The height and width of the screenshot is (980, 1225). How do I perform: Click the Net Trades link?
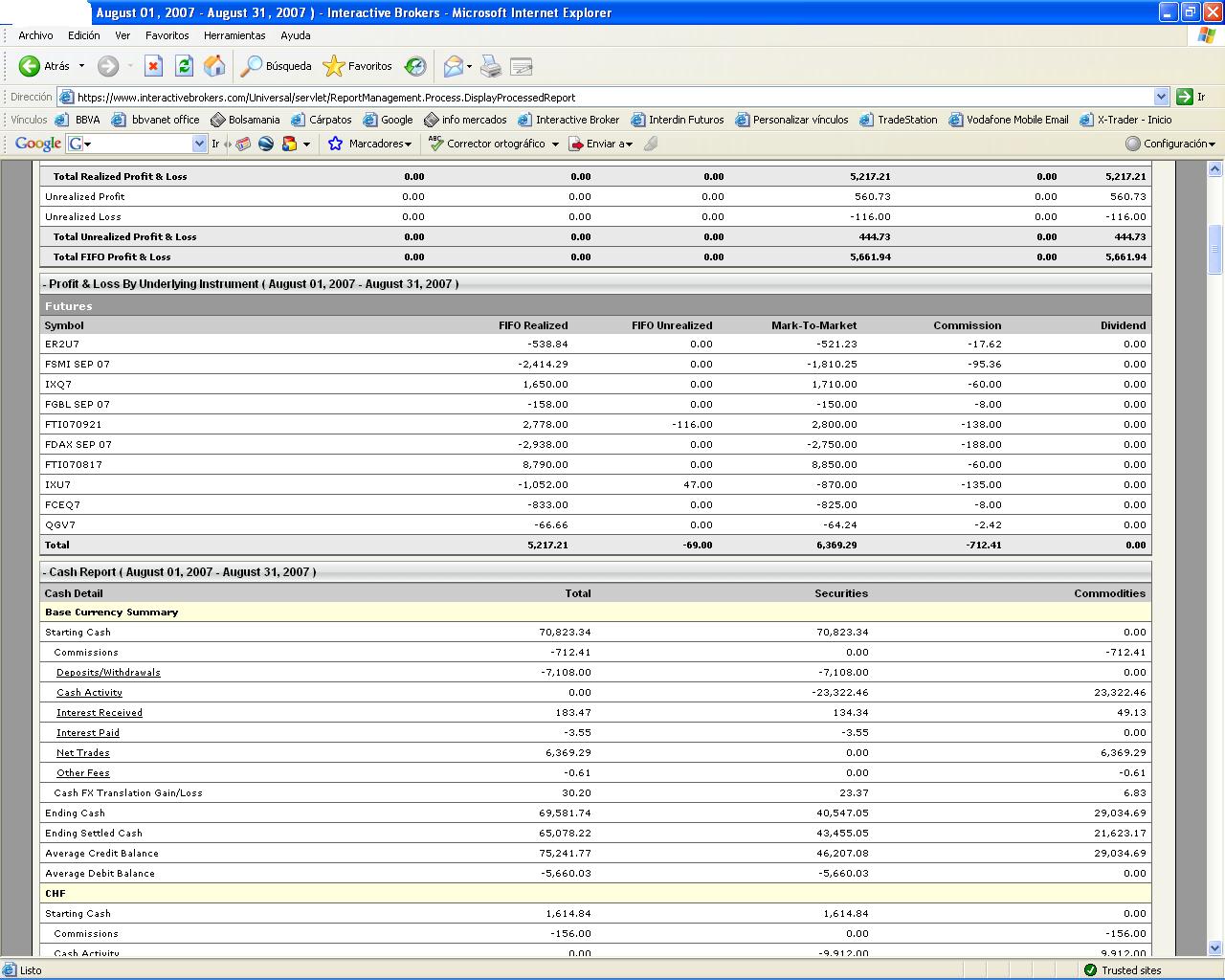click(82, 753)
